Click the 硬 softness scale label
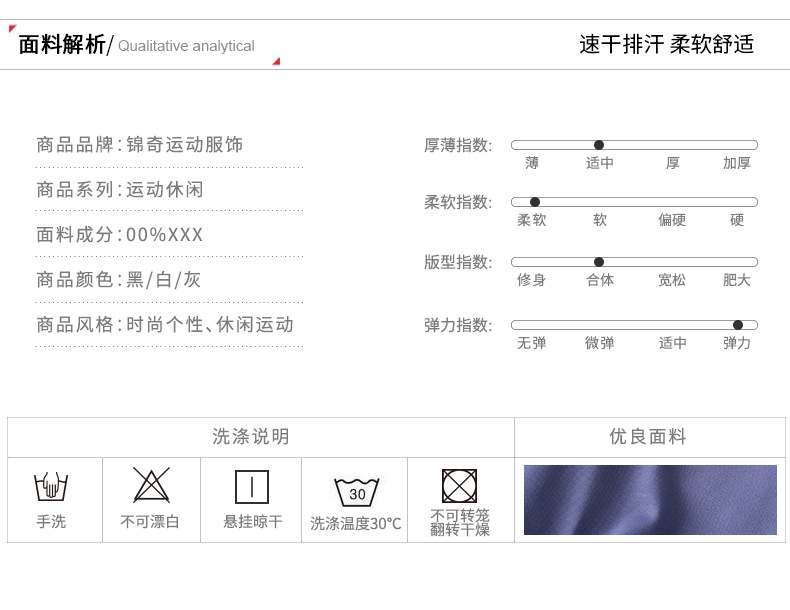790x610 pixels. [737, 220]
